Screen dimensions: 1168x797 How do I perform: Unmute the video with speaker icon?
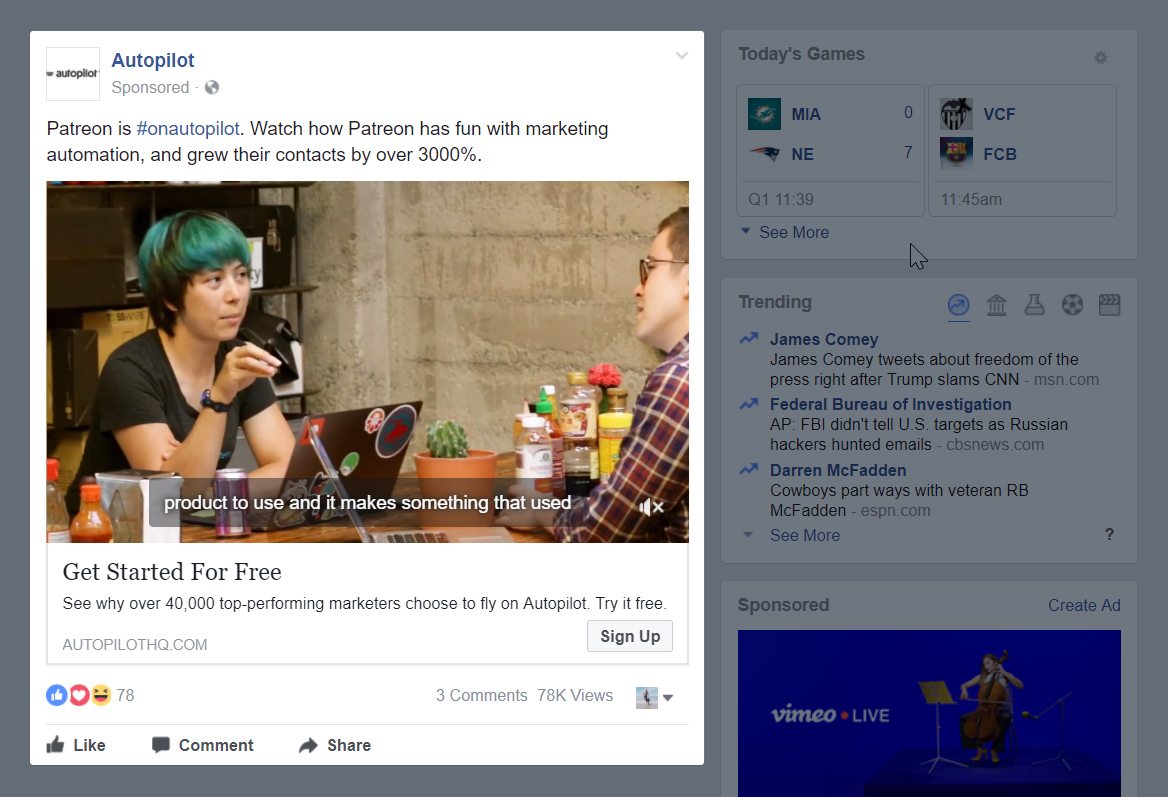651,507
